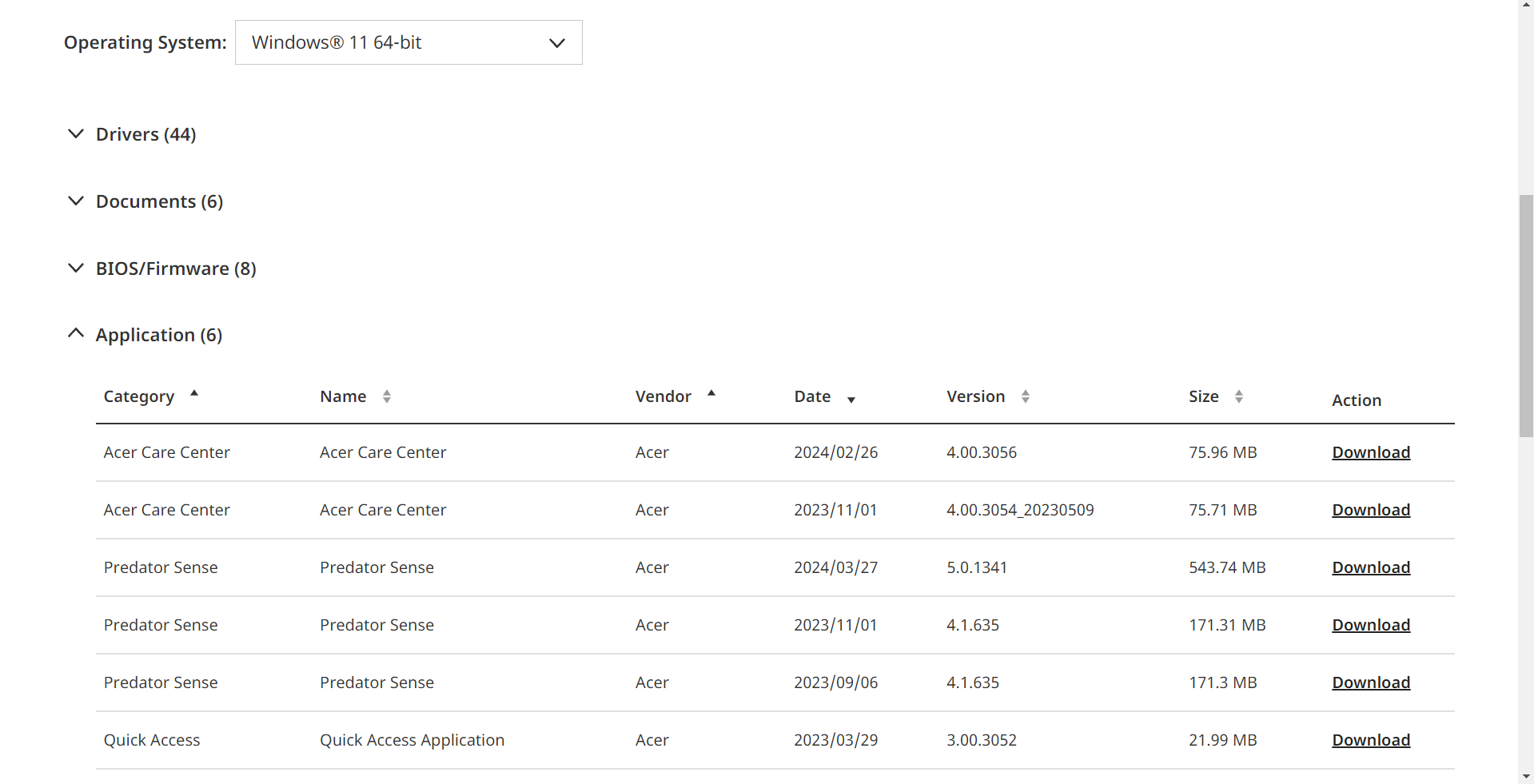Click the scrollbar down arrow

pyautogui.click(x=1526, y=776)
